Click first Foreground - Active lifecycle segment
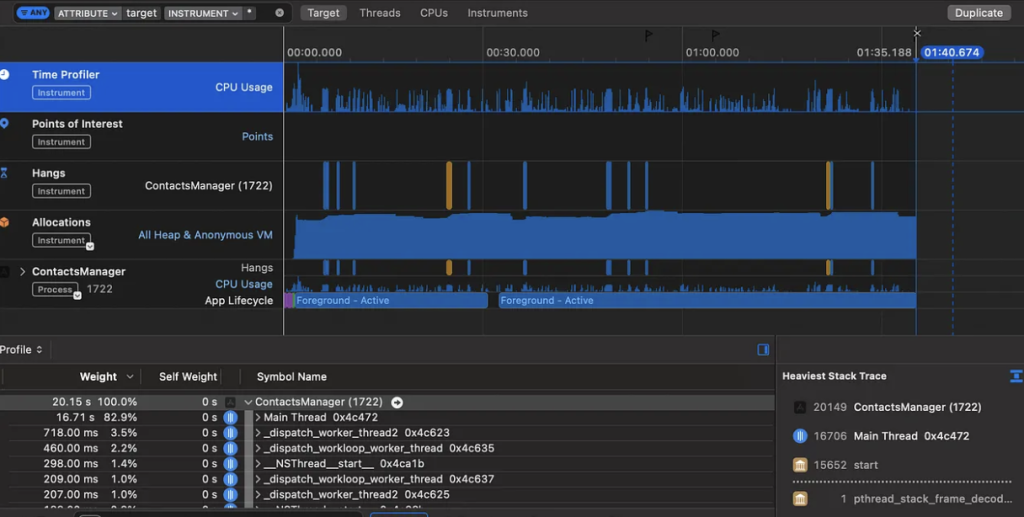Image resolution: width=1024 pixels, height=517 pixels. tap(391, 300)
